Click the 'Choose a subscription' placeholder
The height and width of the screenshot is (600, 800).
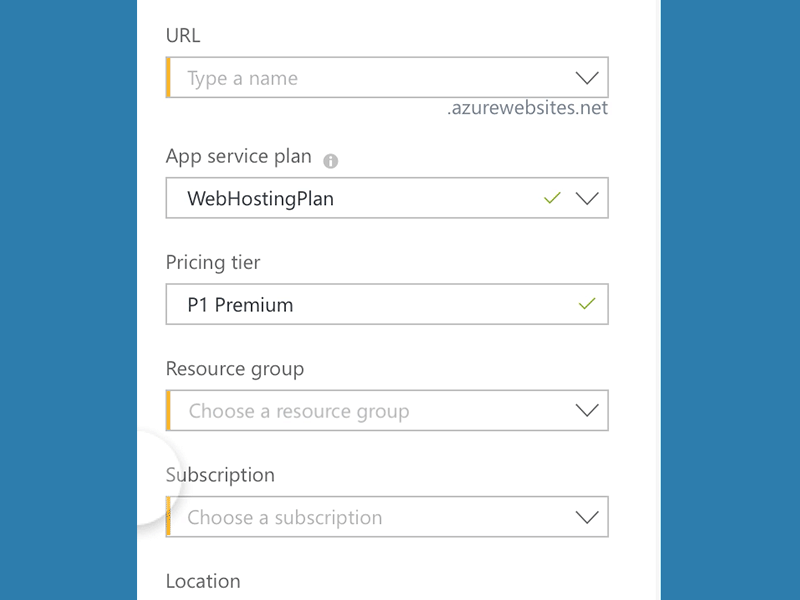[x=285, y=517]
